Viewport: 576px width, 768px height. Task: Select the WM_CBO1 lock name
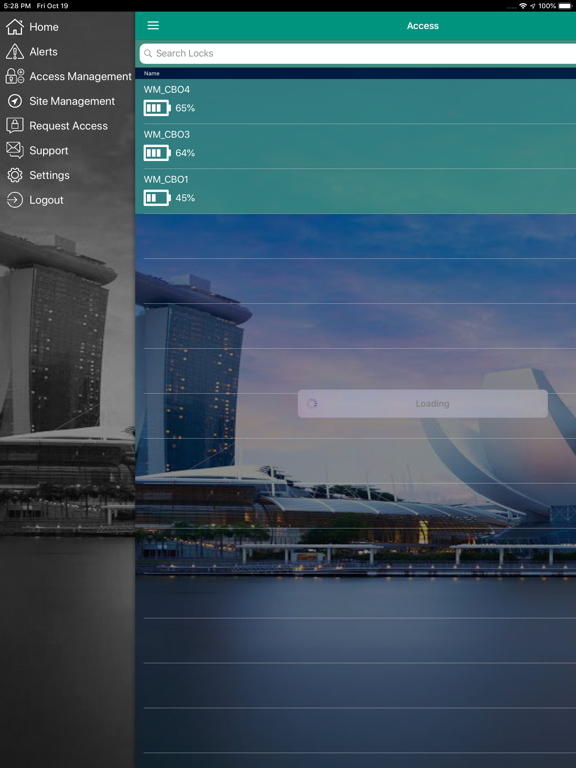[166, 180]
